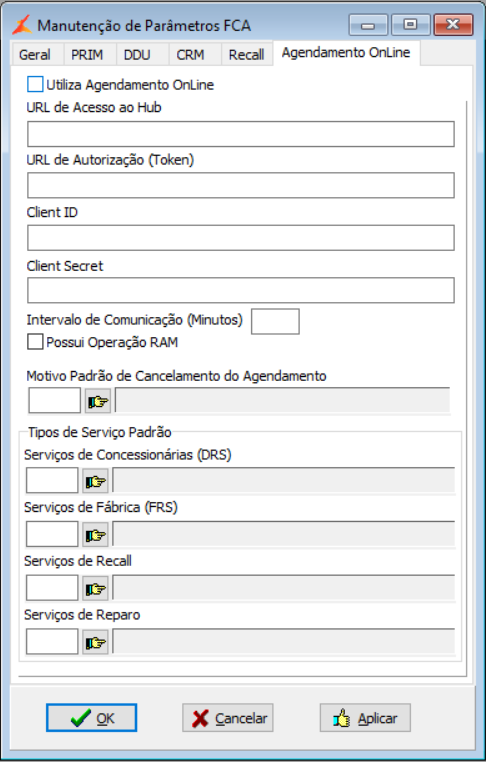Screen dimensions: 486x762
Task: Open lookup for Serviços de Fábrica (FRS)
Action: tap(95, 535)
